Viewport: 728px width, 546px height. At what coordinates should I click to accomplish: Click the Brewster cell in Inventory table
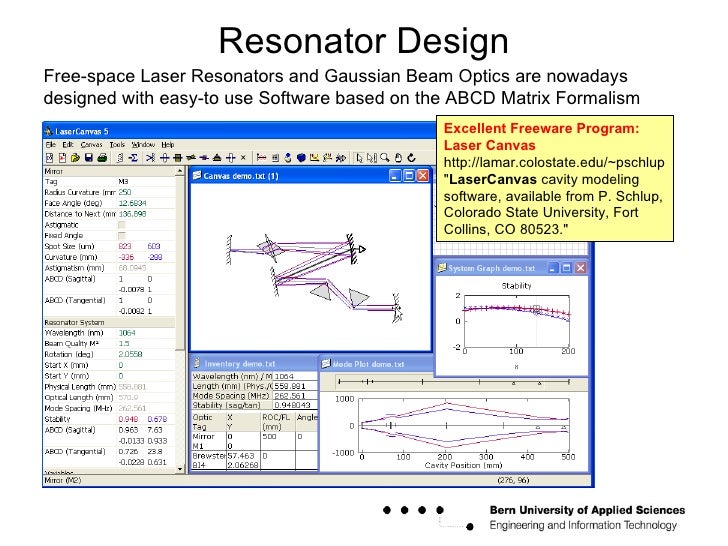pyautogui.click(x=208, y=456)
